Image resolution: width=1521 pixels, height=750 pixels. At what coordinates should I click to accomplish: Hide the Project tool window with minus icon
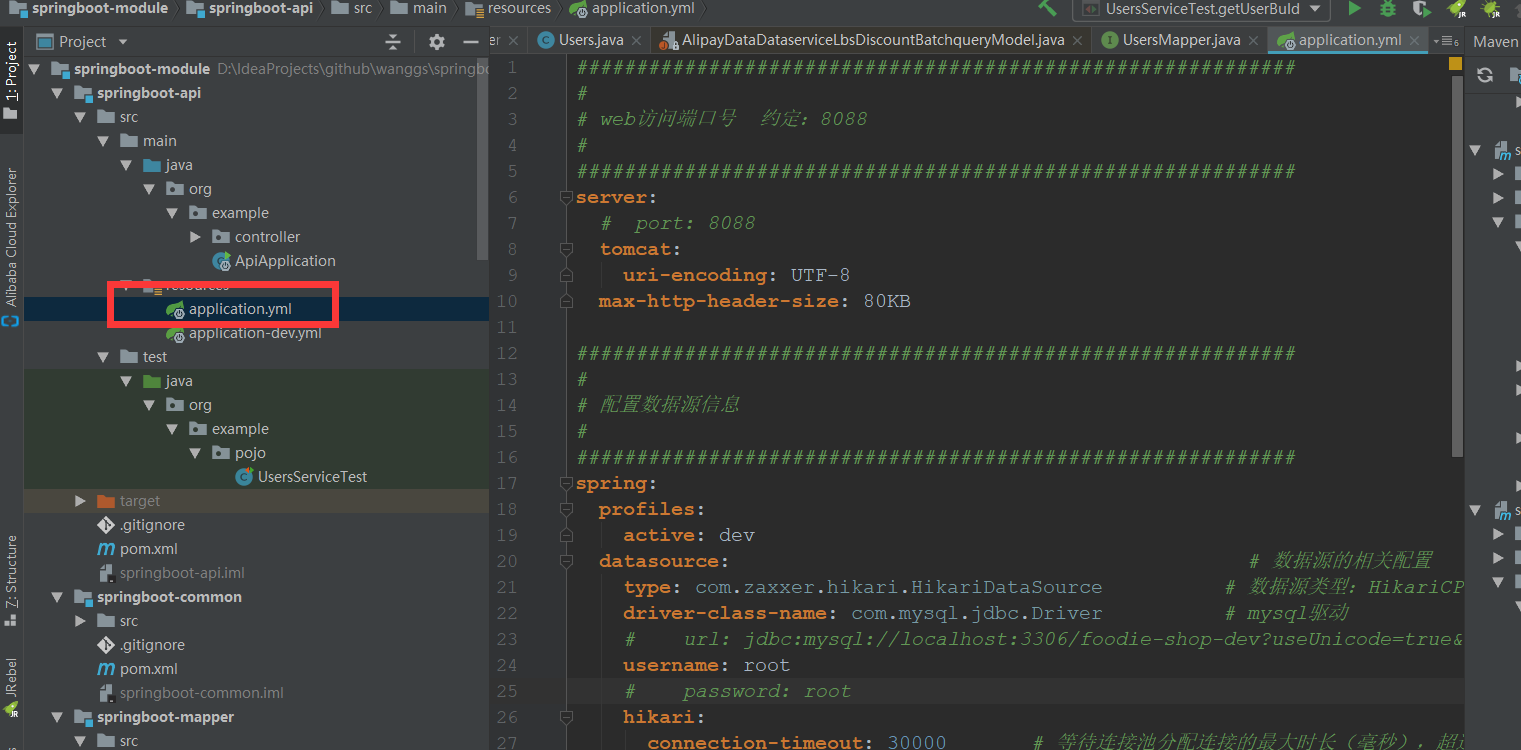471,42
